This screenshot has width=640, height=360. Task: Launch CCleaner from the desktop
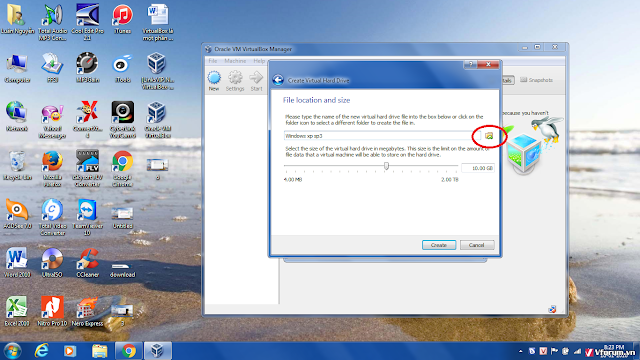coord(87,262)
